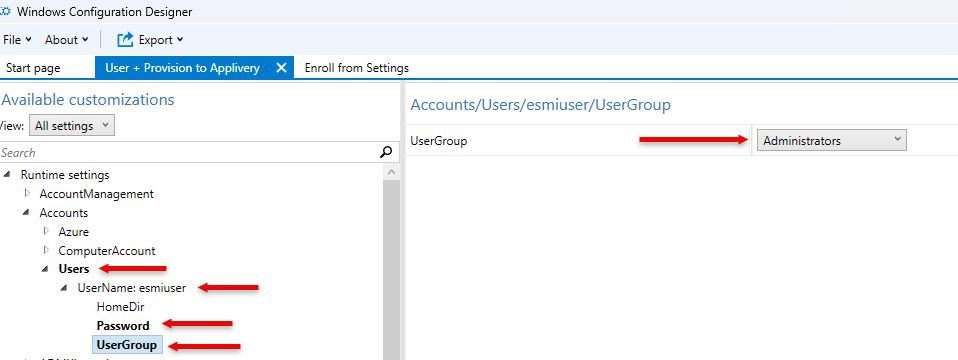The width and height of the screenshot is (958, 360).
Task: Select the Azure tree item
Action: (x=73, y=232)
